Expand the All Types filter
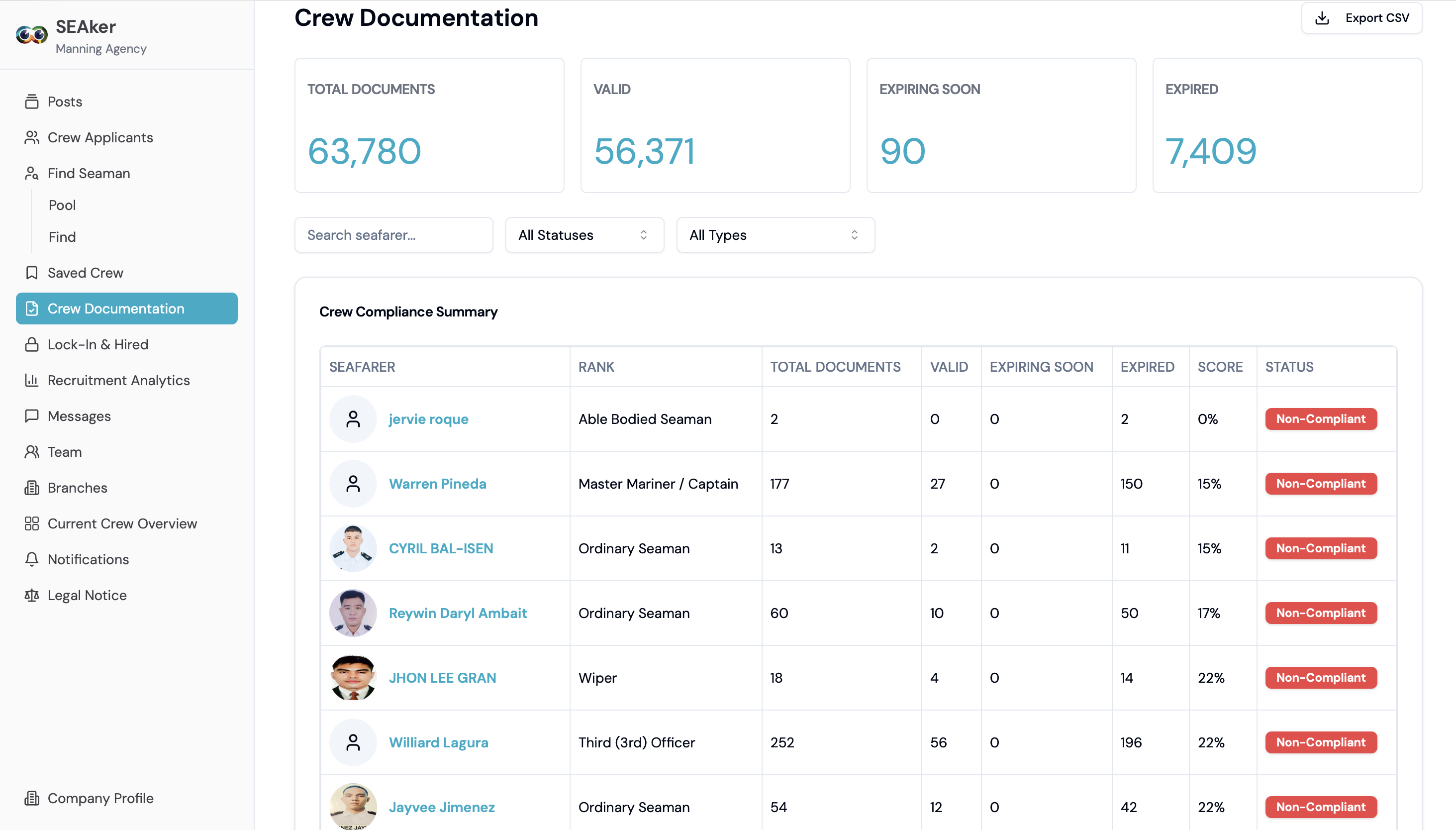 coord(776,235)
